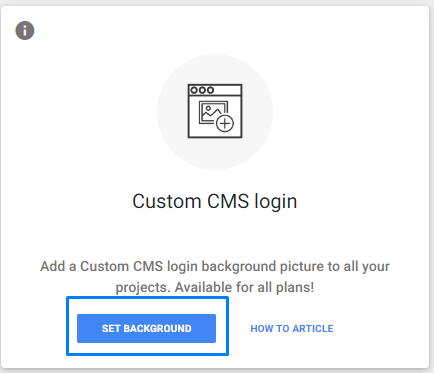Select the Custom CMS login heading
The width and height of the screenshot is (434, 373).
(215, 202)
